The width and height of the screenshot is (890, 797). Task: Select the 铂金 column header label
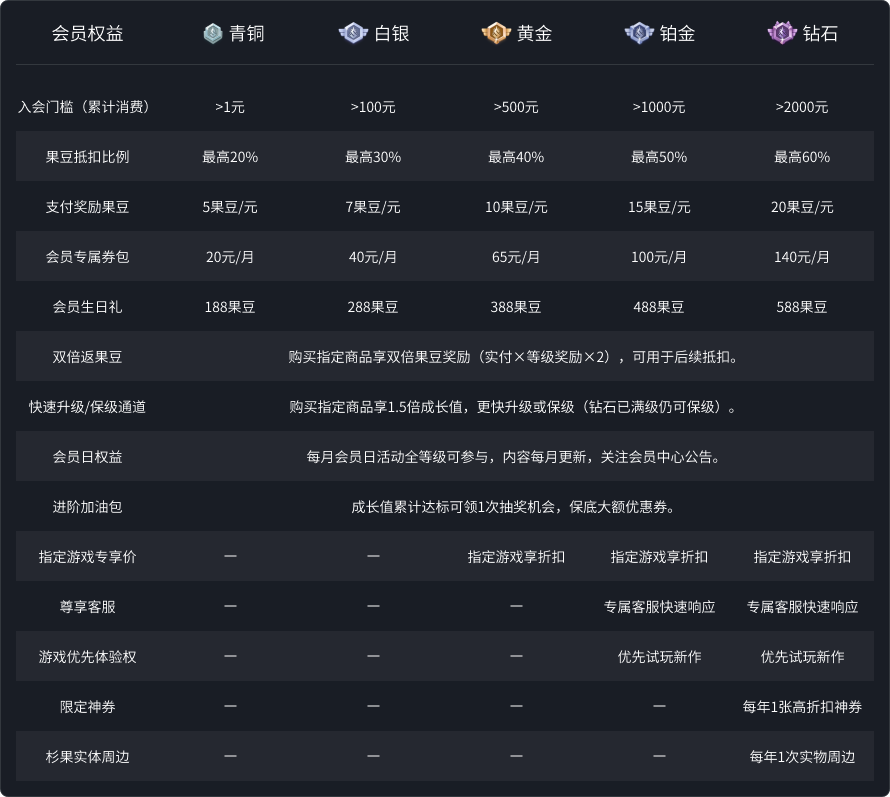click(678, 33)
